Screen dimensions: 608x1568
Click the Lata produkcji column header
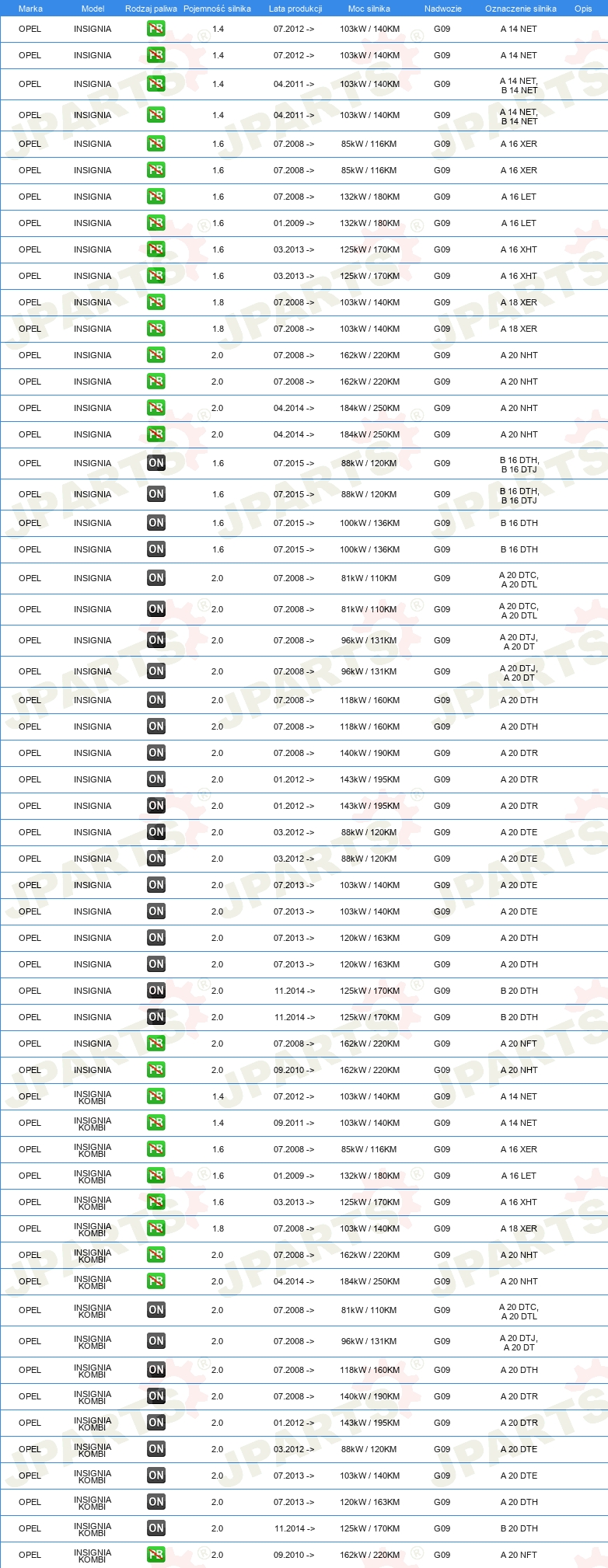[x=295, y=9]
